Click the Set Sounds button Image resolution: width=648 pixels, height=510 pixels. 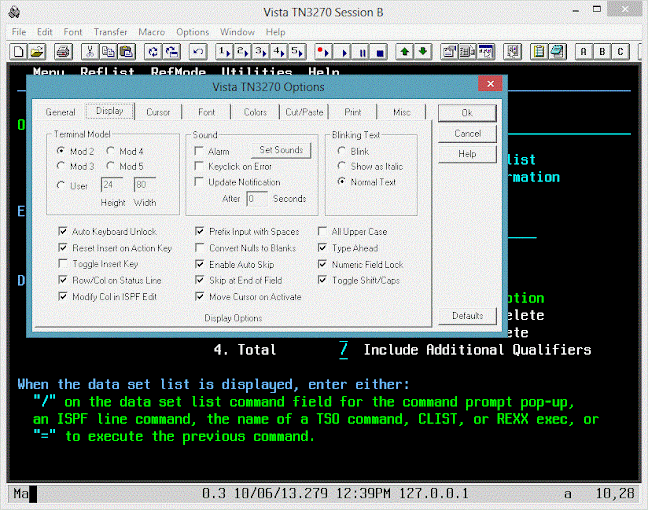pyautogui.click(x=281, y=150)
